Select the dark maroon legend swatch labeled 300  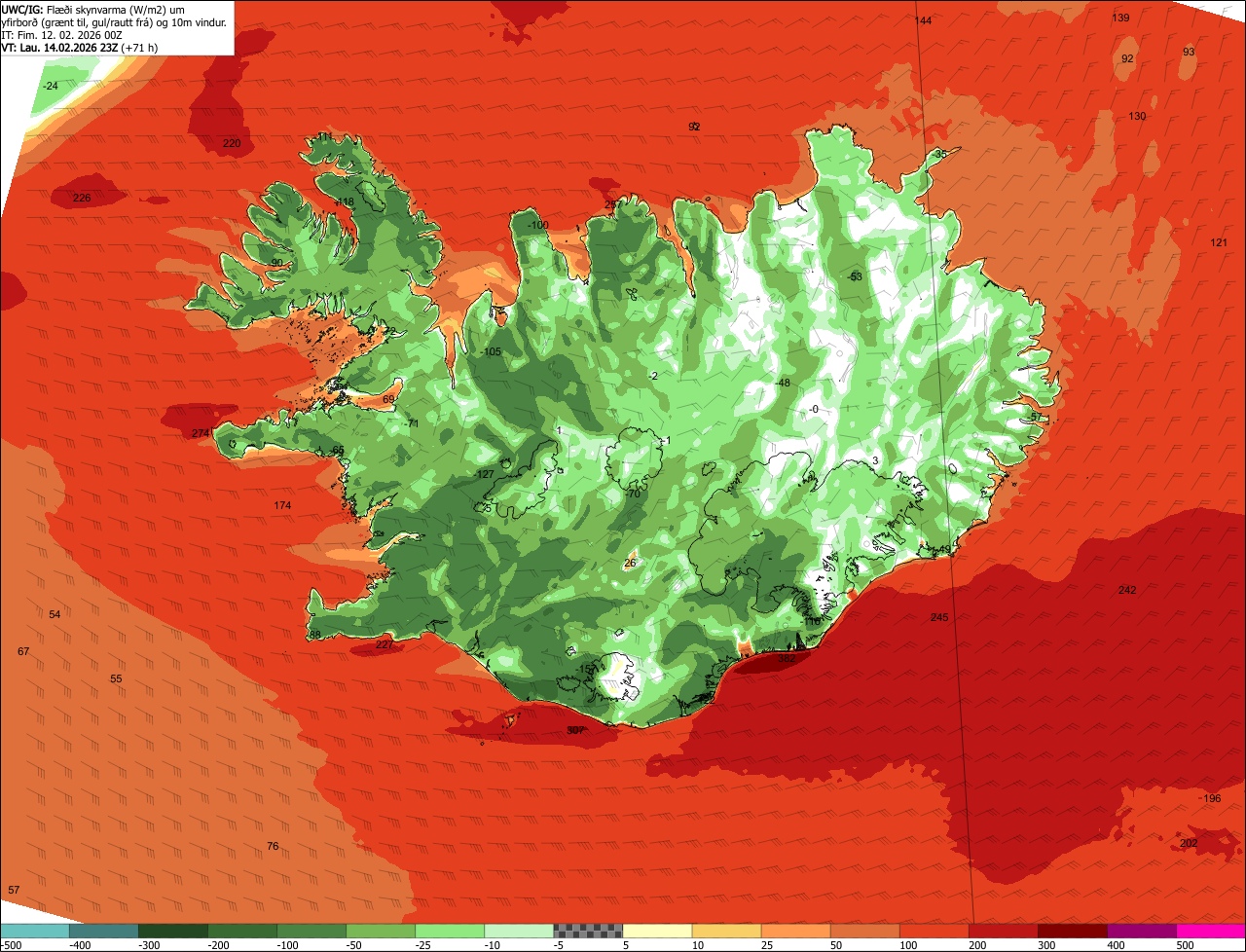1073,931
